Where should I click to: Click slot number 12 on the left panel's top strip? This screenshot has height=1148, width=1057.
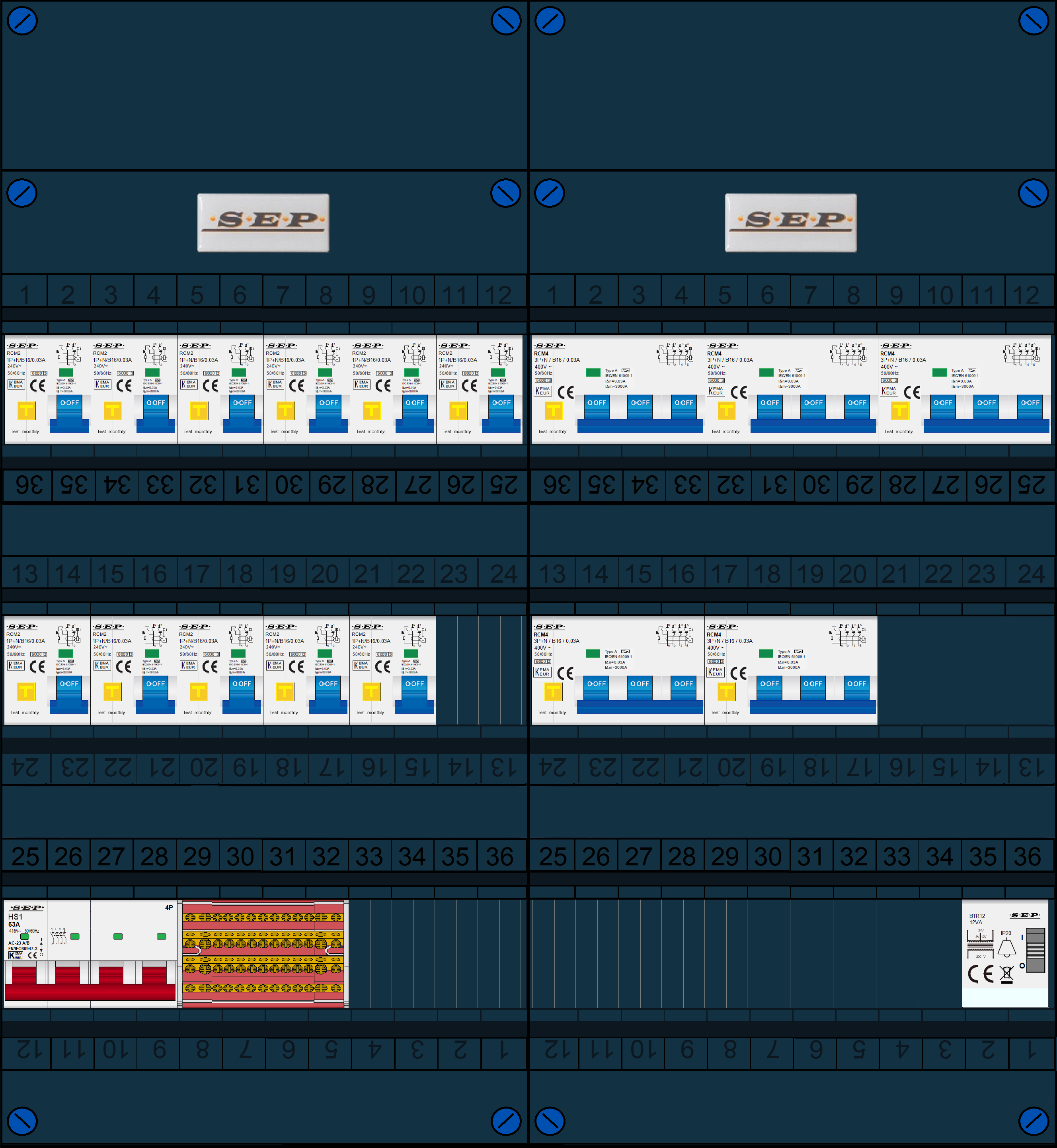[498, 295]
